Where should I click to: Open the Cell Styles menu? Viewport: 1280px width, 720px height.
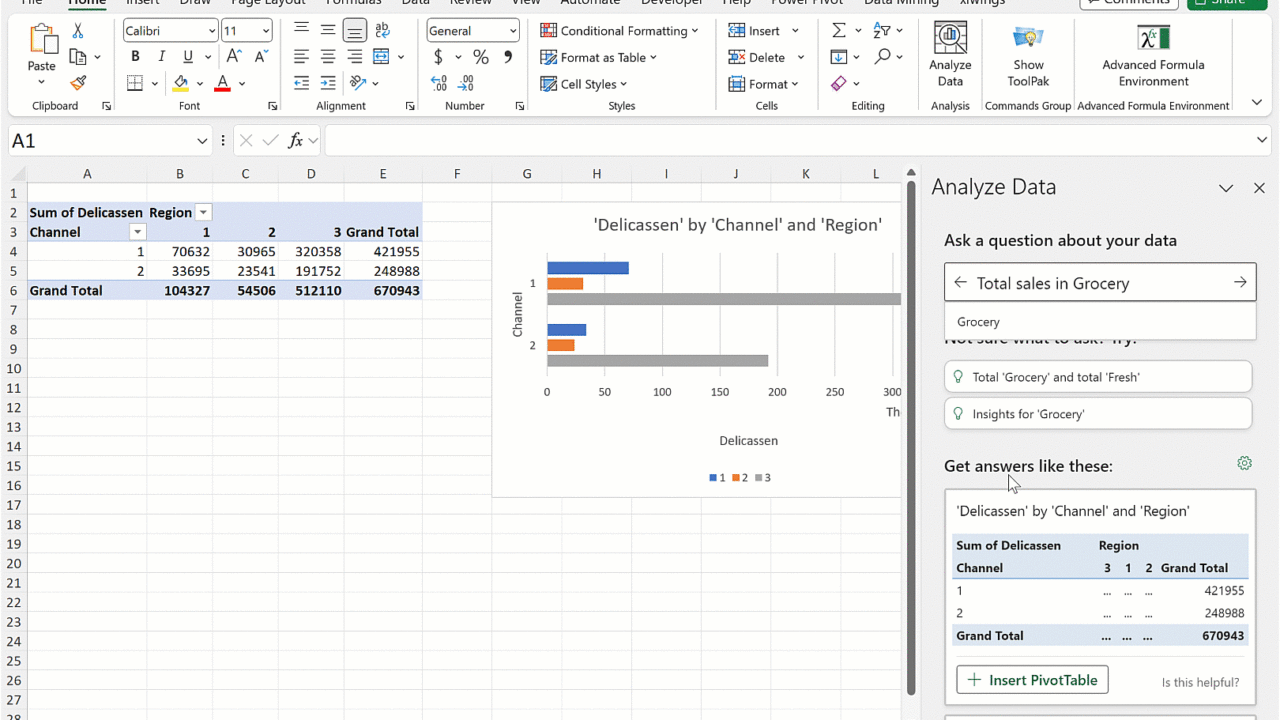point(584,84)
